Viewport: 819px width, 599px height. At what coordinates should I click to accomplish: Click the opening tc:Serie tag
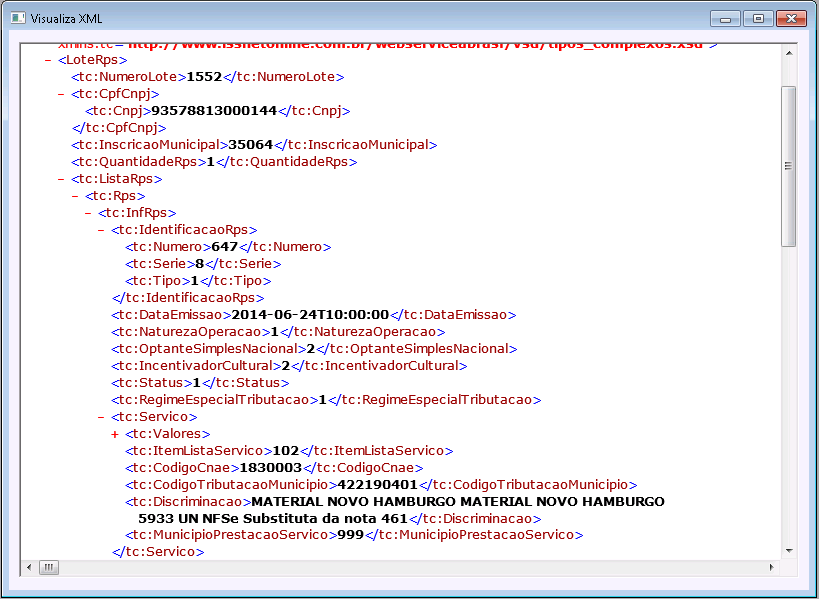[160, 264]
